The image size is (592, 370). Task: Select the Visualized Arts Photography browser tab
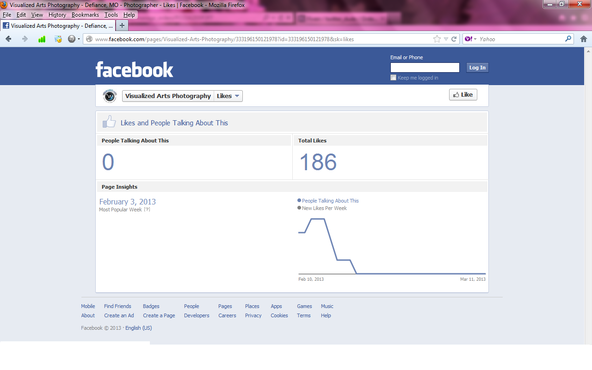pos(58,26)
